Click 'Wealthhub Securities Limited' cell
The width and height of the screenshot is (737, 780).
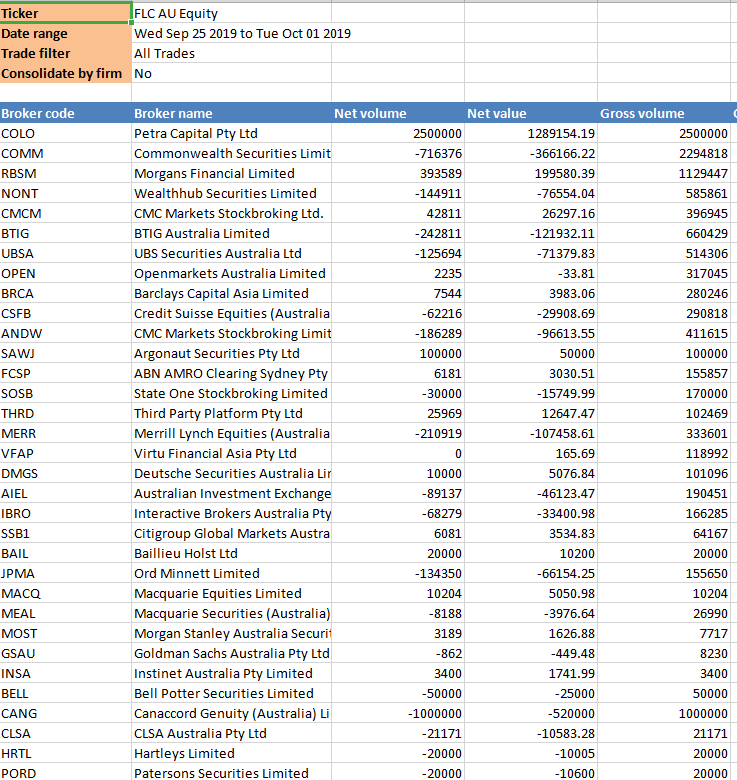[232, 193]
